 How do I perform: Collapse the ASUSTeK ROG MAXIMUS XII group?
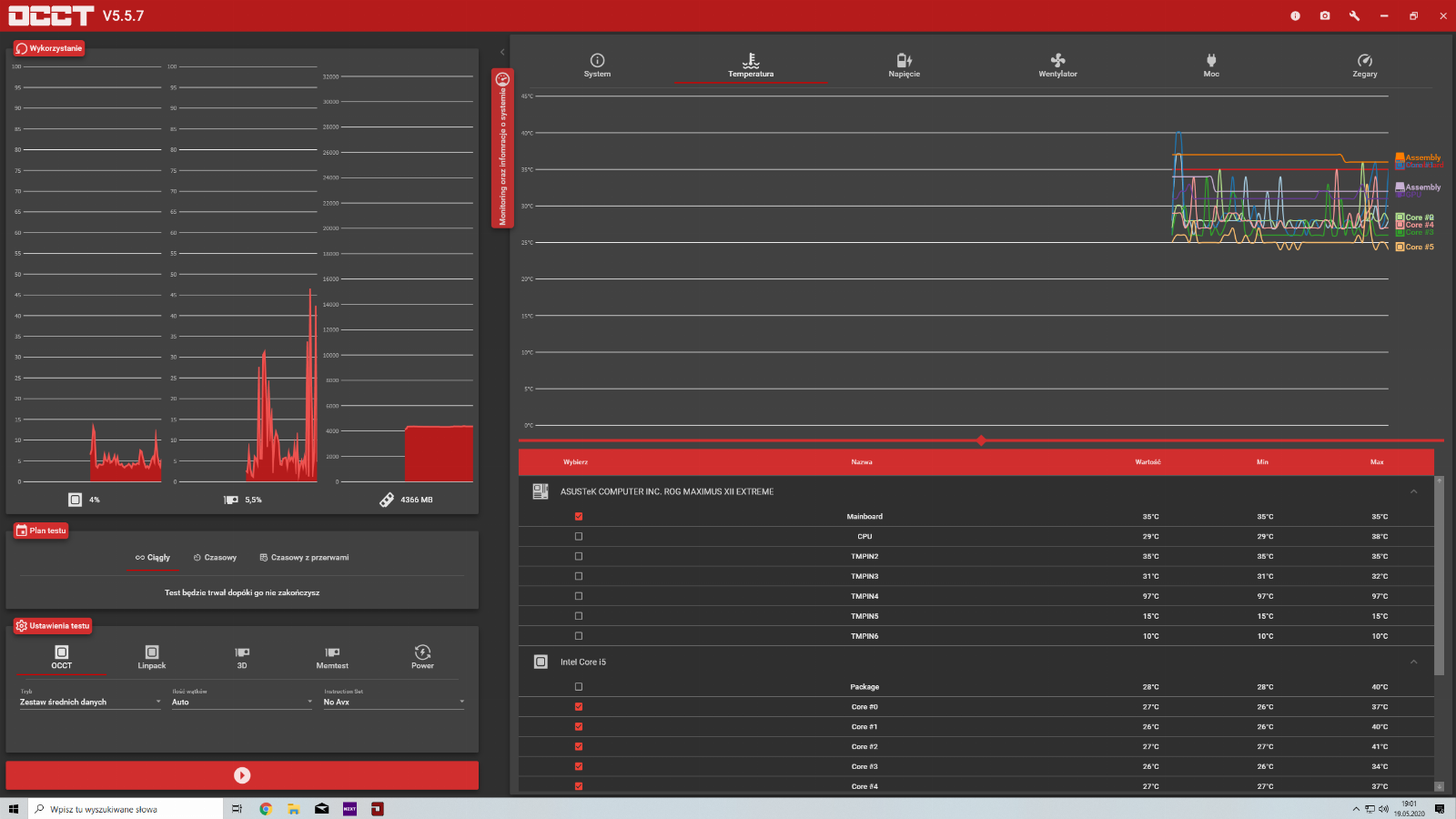1413,491
